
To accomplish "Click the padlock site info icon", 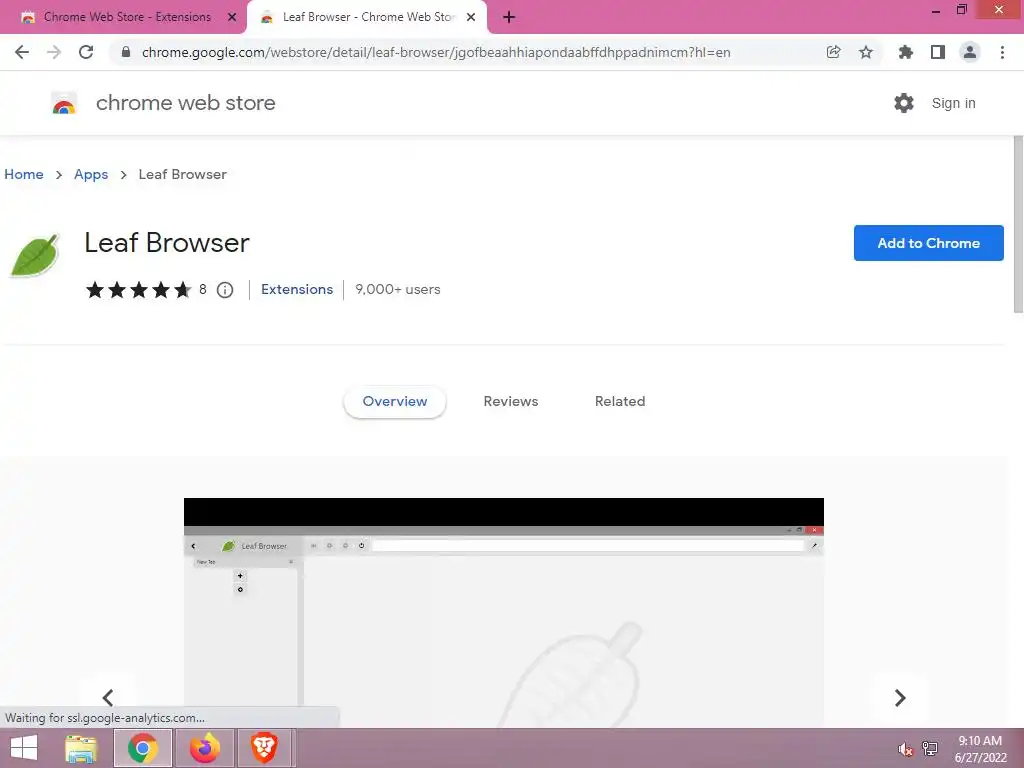I will 126,52.
